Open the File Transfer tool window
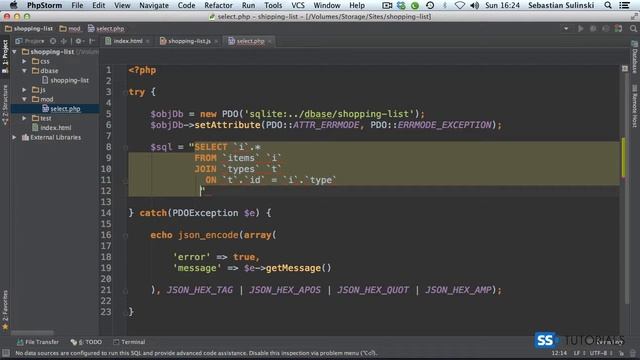This screenshot has height=360, width=640. [38, 342]
